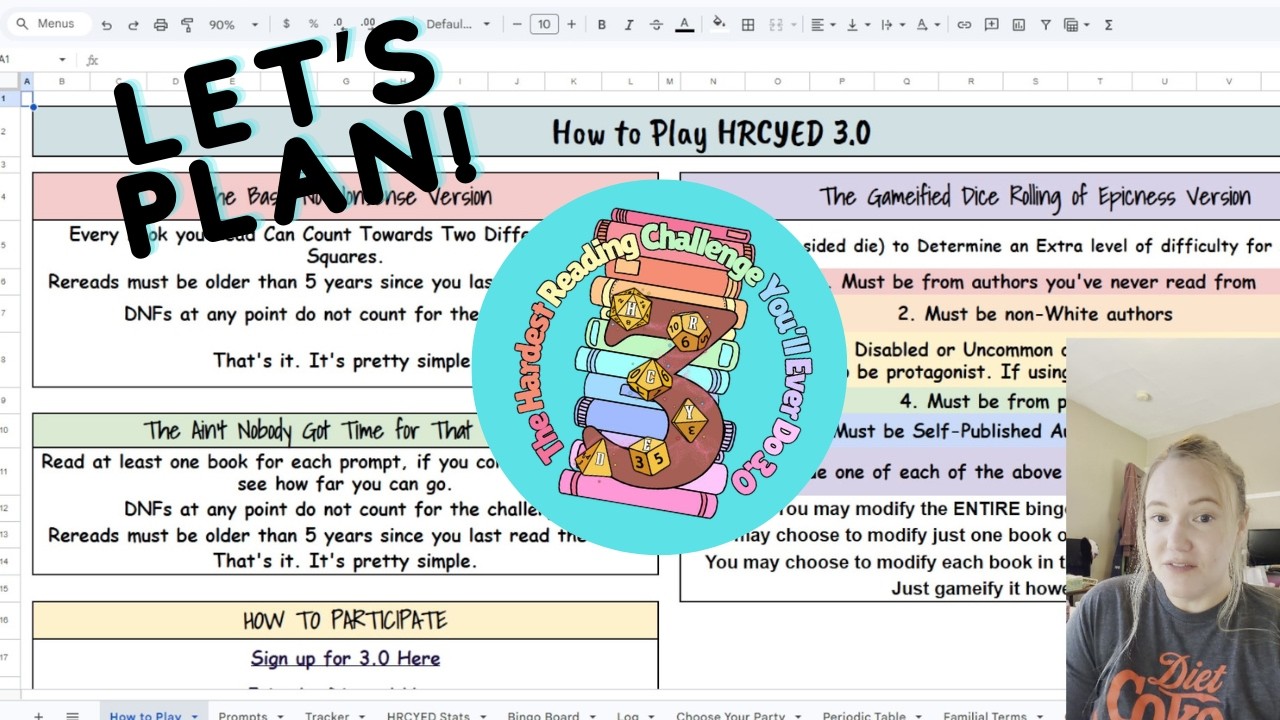Click the formula bar fx icon
This screenshot has width=1280, height=720.
tap(92, 60)
